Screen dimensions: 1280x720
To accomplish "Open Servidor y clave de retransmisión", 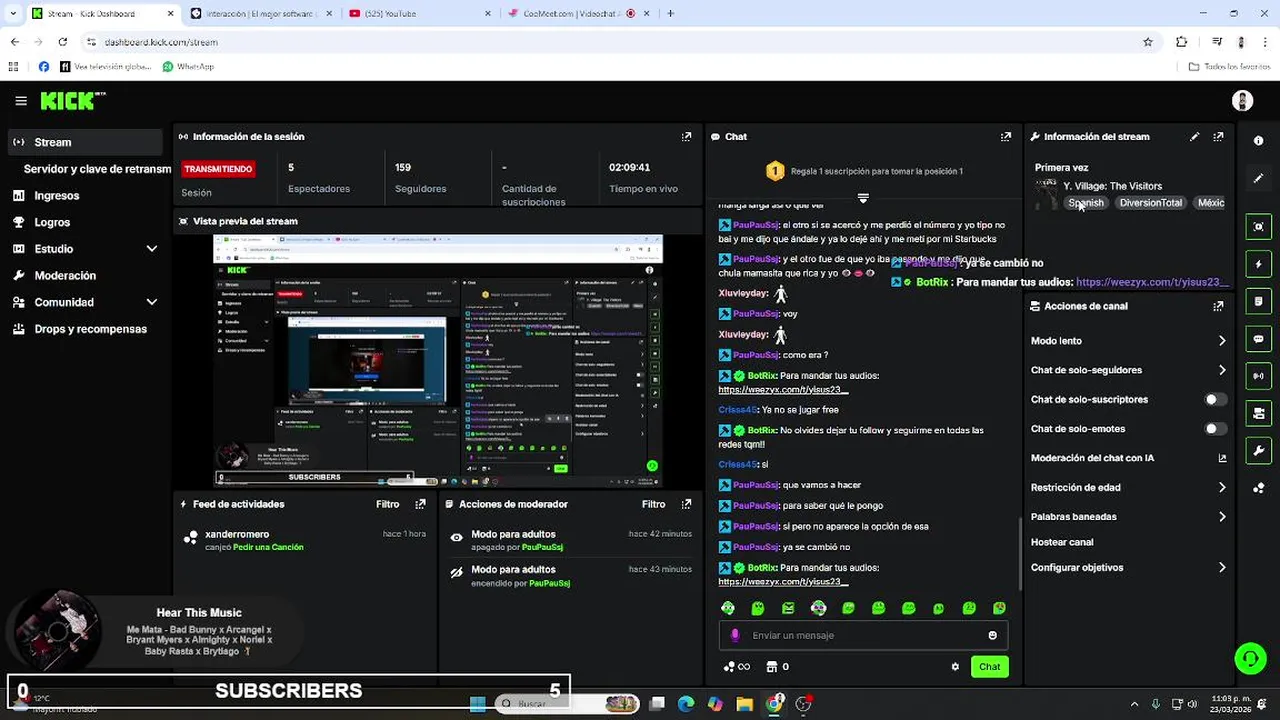I will click(x=97, y=169).
